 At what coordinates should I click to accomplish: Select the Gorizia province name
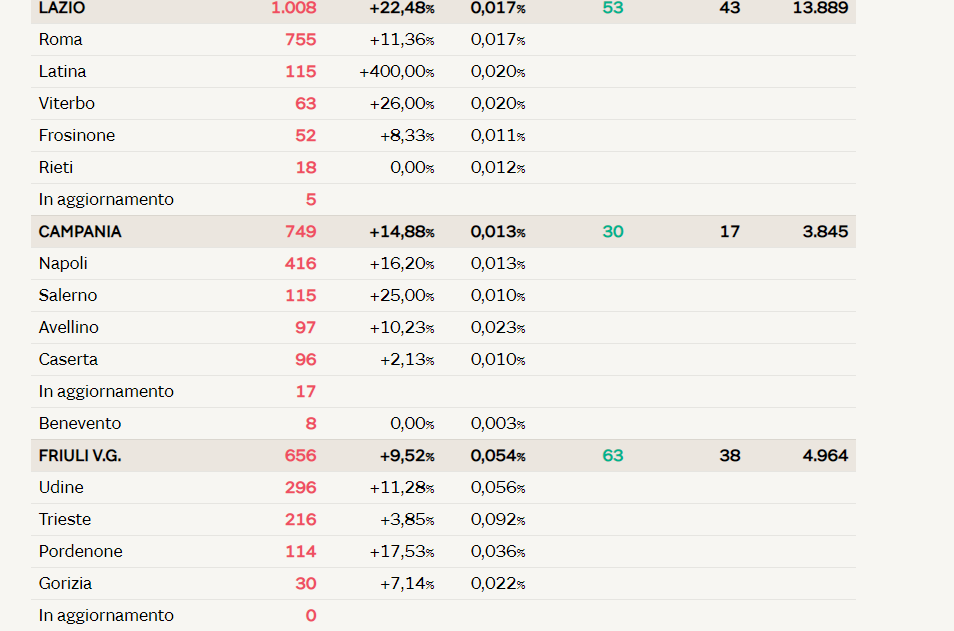tap(65, 584)
